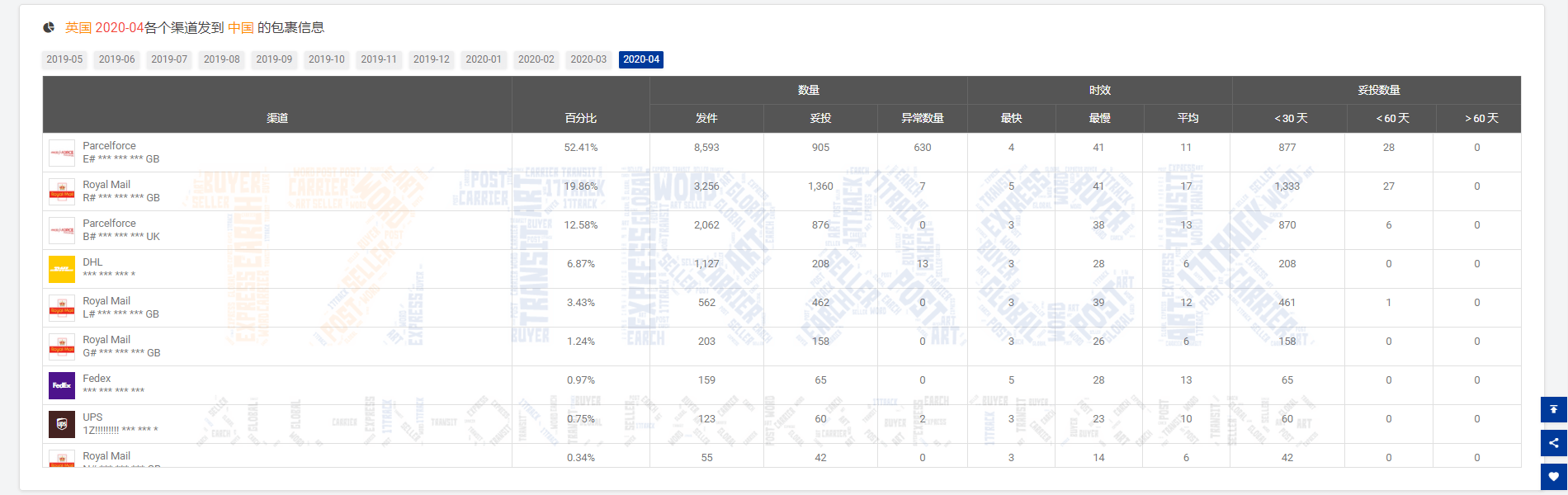Click the 630 exception count cell
Screen dimensions: 1568x495
click(923, 148)
